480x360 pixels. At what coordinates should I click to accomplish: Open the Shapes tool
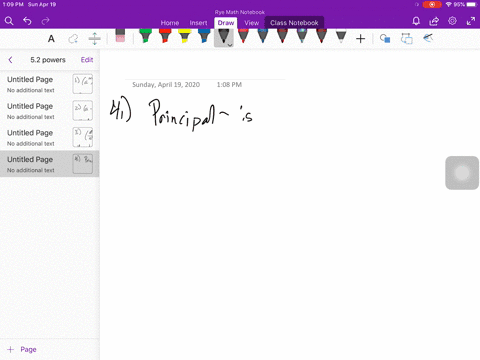click(x=385, y=39)
